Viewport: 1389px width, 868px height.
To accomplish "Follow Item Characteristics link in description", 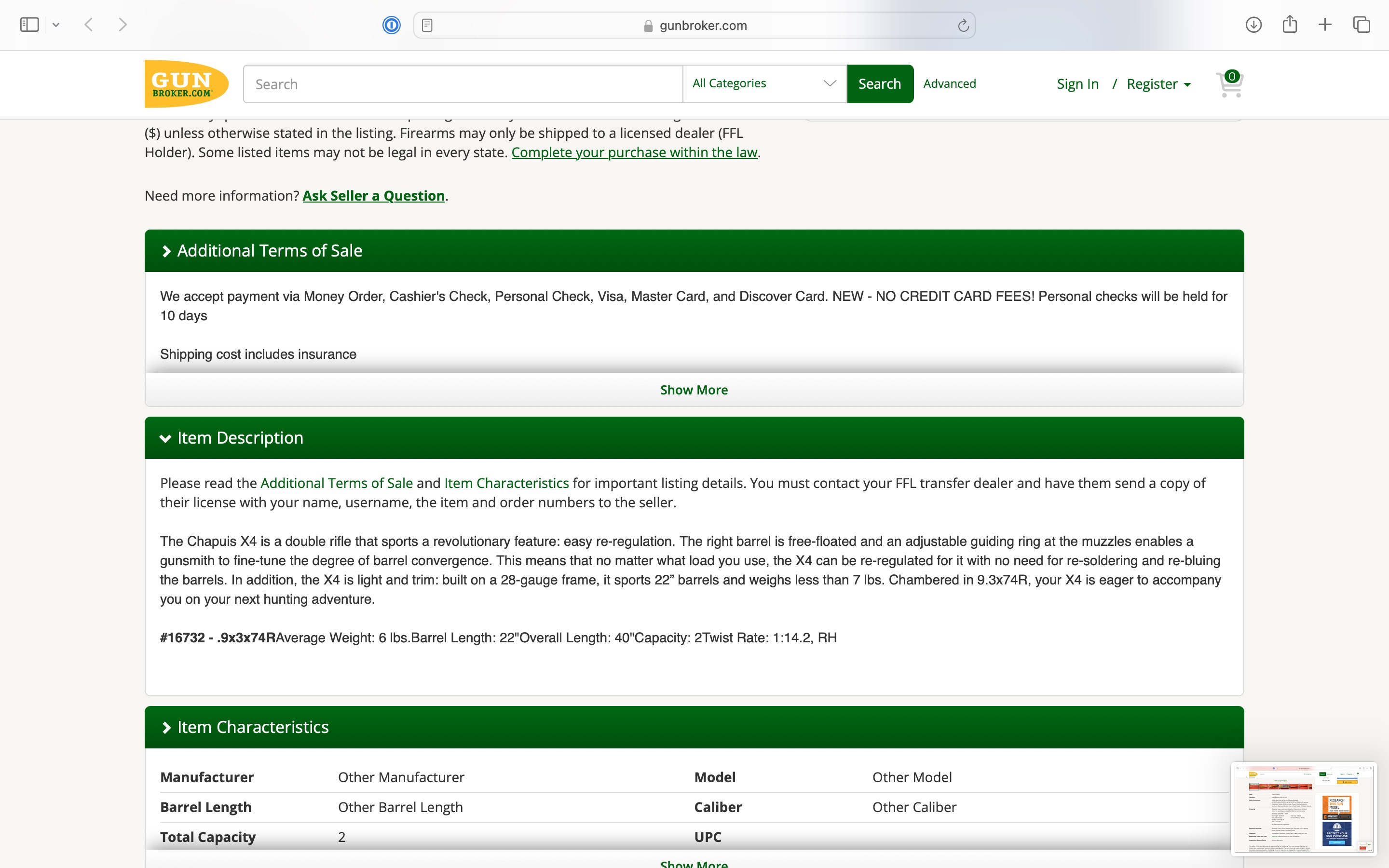I will point(506,483).
